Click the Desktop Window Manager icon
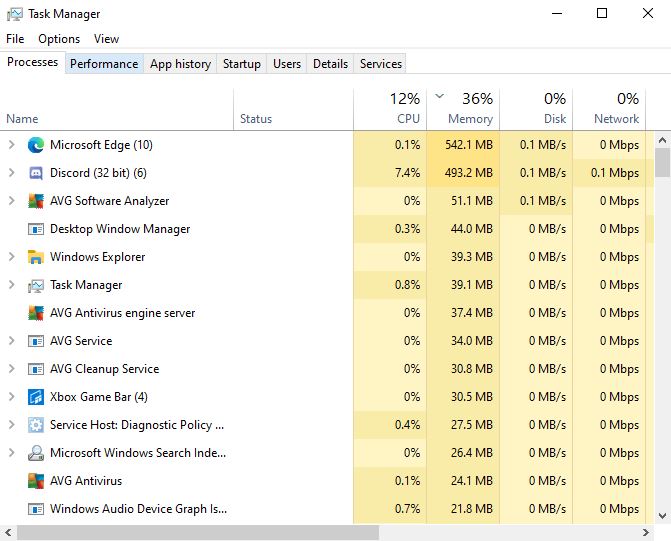 coord(36,229)
